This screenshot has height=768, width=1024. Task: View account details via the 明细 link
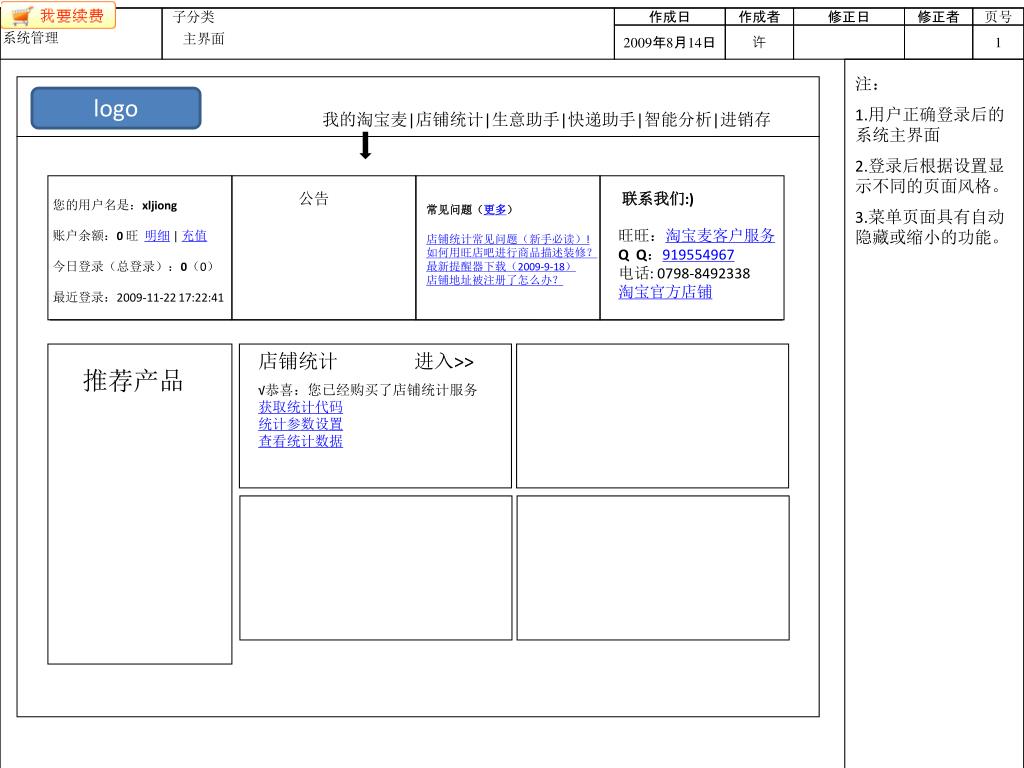coord(157,236)
